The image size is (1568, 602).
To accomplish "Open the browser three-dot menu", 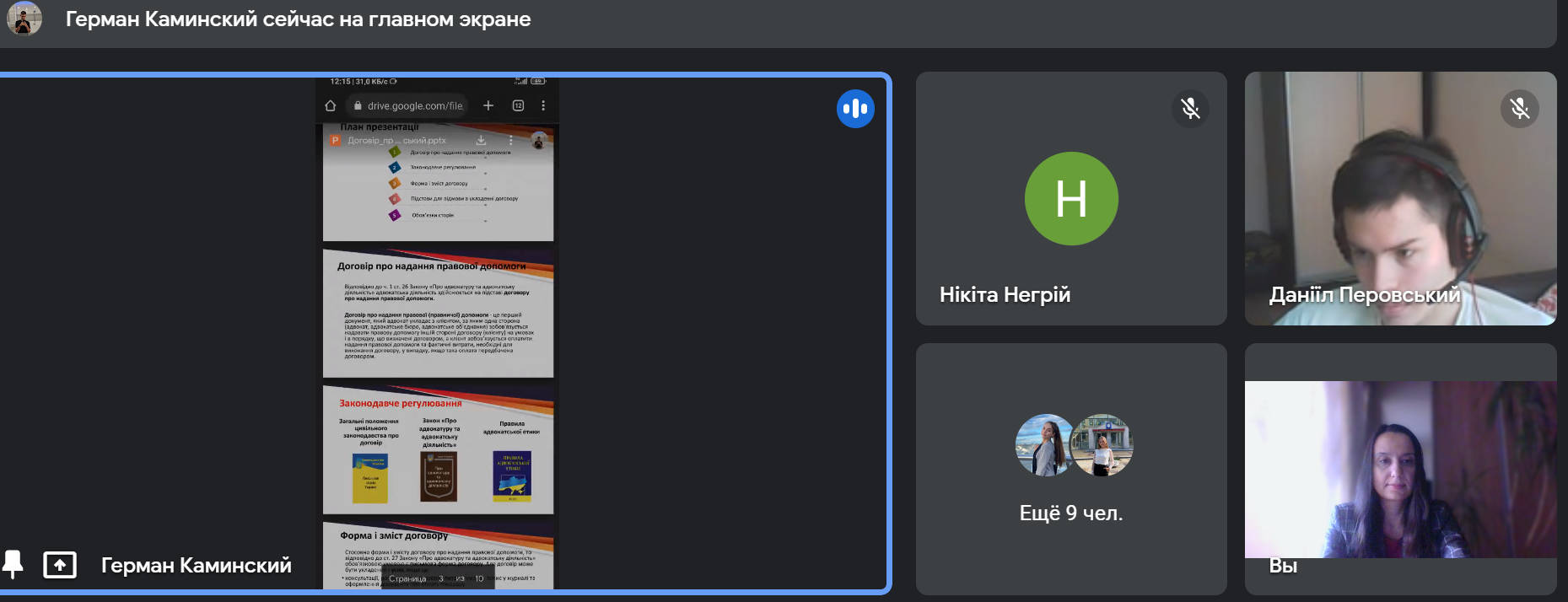I will (x=543, y=105).
